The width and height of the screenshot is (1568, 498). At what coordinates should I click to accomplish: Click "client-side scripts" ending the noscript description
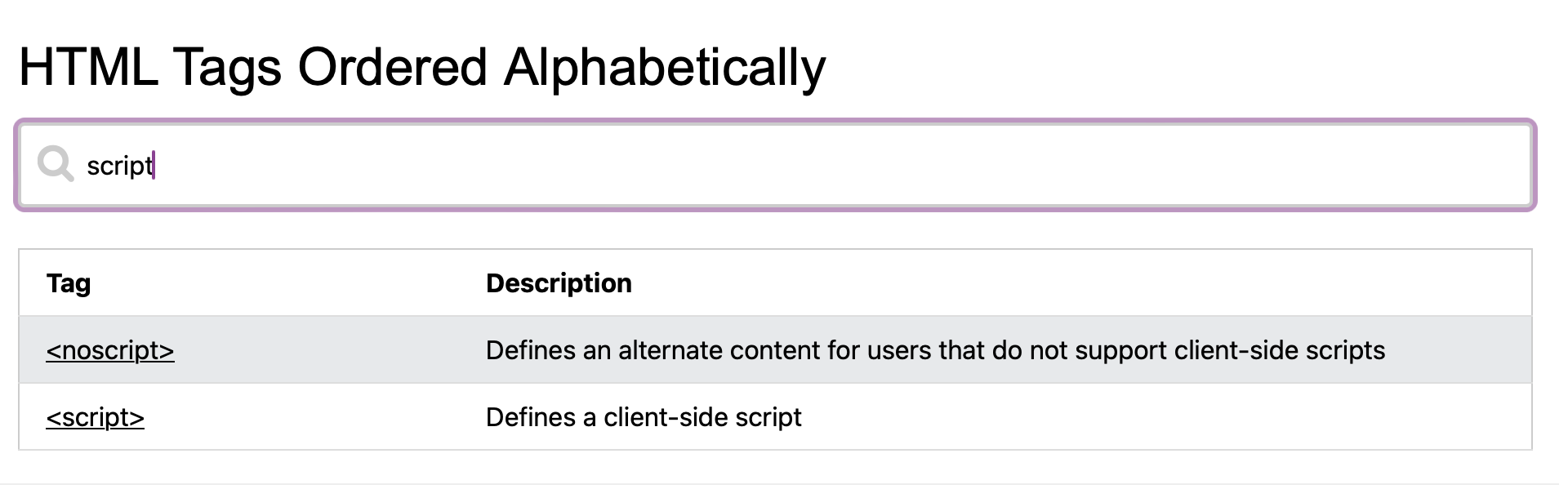click(1279, 350)
